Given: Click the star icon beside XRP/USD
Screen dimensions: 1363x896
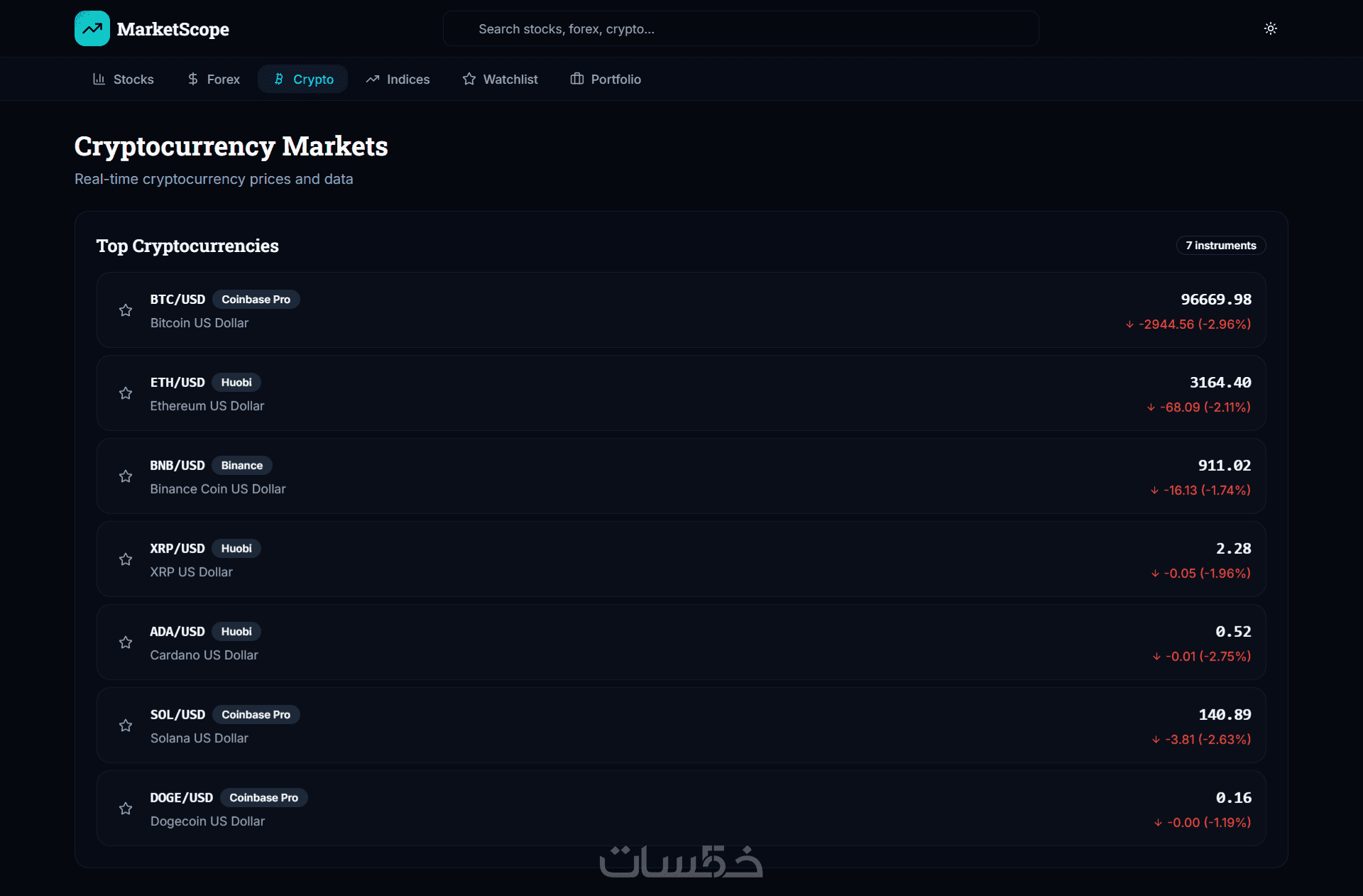Looking at the screenshot, I should [126, 559].
